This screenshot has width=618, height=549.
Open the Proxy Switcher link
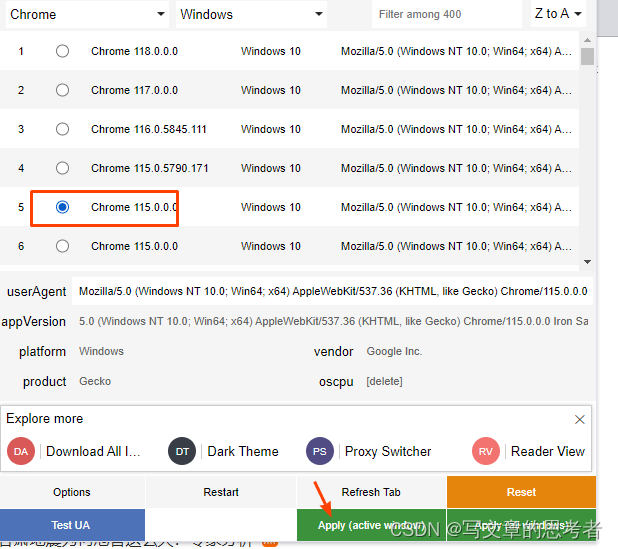pos(388,451)
